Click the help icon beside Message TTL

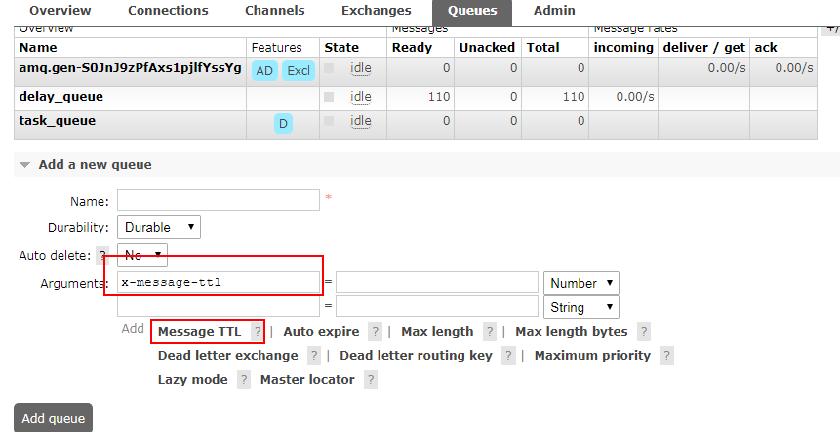(258, 332)
